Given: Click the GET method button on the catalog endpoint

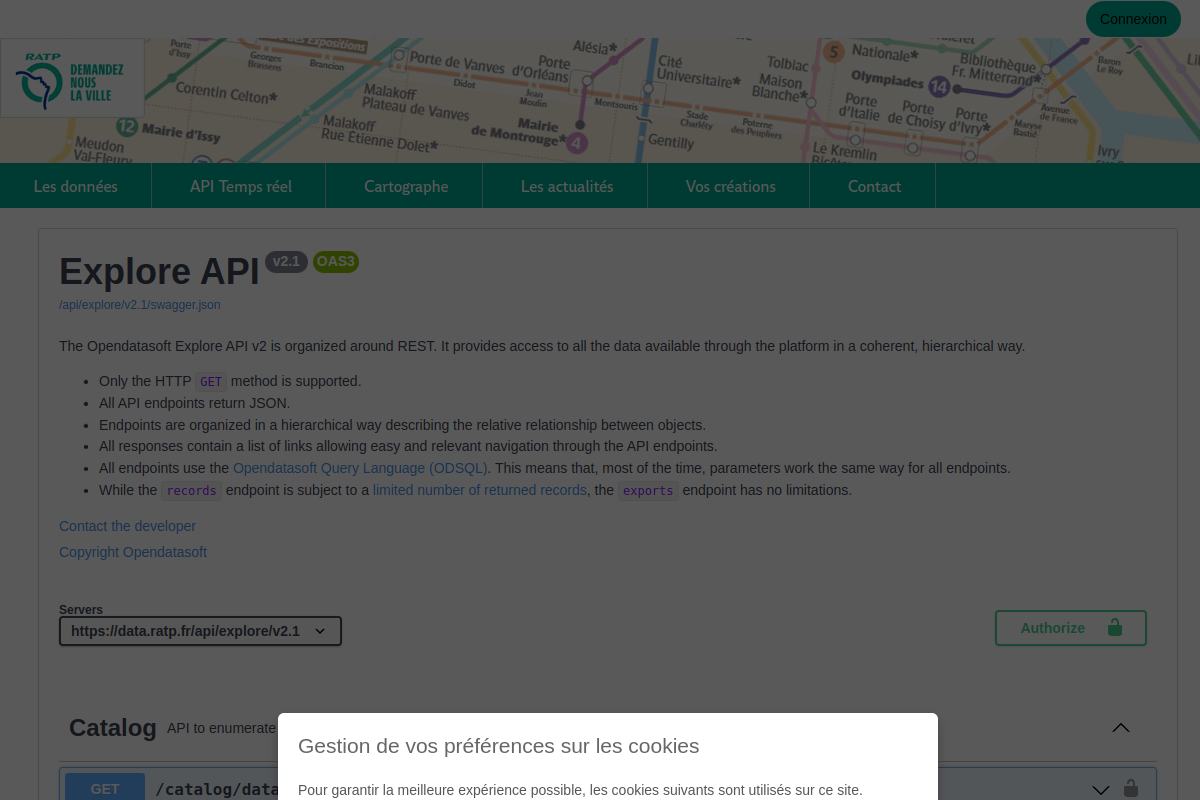Looking at the screenshot, I should (x=105, y=789).
